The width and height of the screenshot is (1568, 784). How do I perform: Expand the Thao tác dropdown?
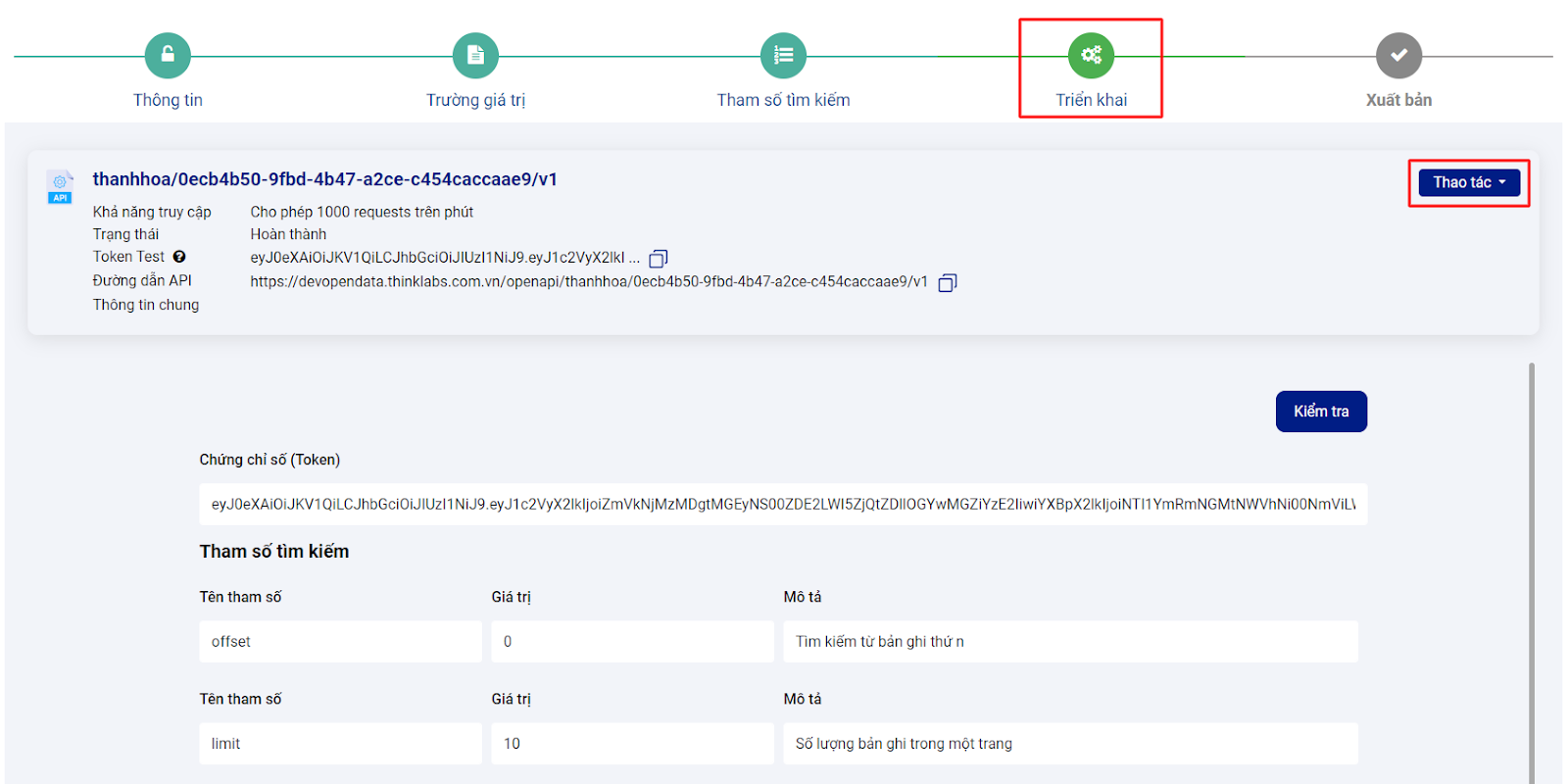click(1469, 182)
